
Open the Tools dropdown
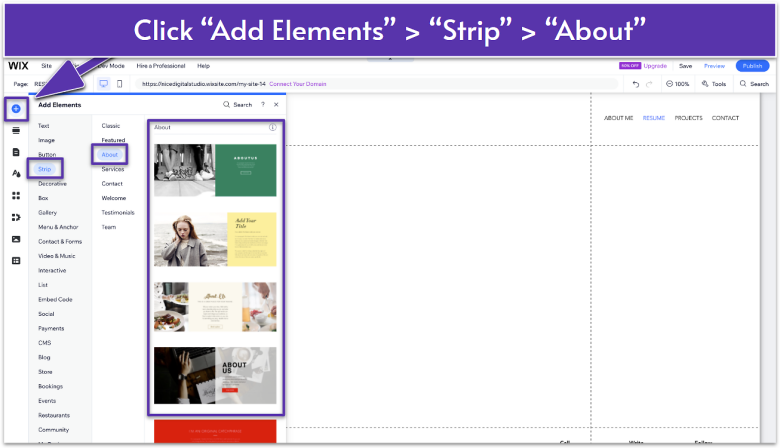(x=713, y=84)
